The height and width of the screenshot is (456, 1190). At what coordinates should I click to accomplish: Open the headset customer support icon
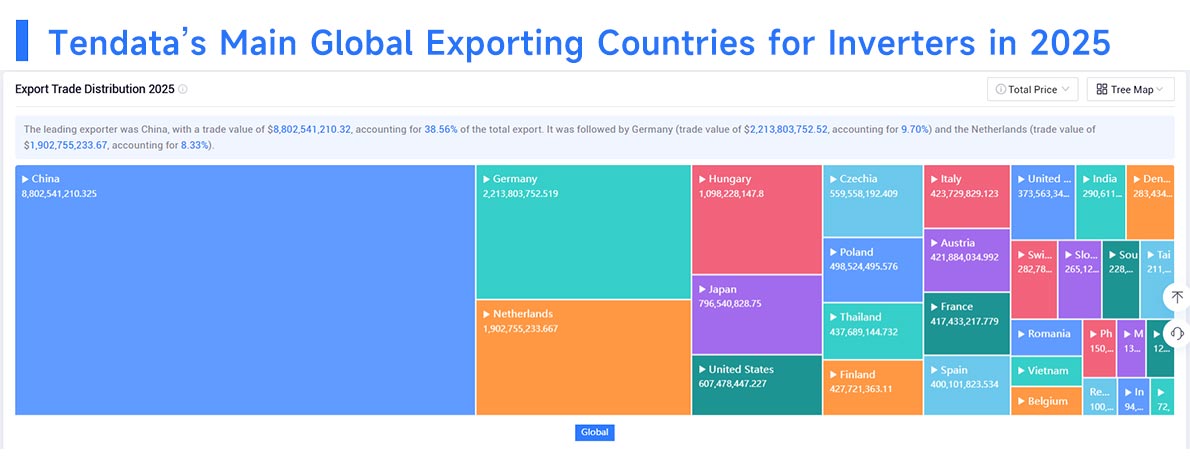pos(1177,333)
